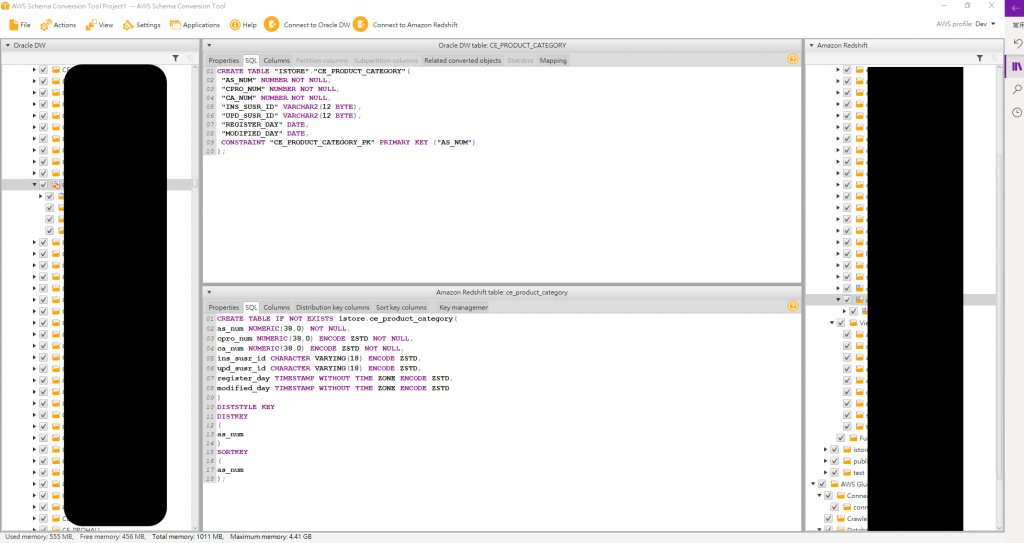The image size is (1024, 543).
Task: Click the CONSTRAINT CE_PRODUCT_CATEGORY_PK line in Oracle SQL
Action: click(348, 142)
